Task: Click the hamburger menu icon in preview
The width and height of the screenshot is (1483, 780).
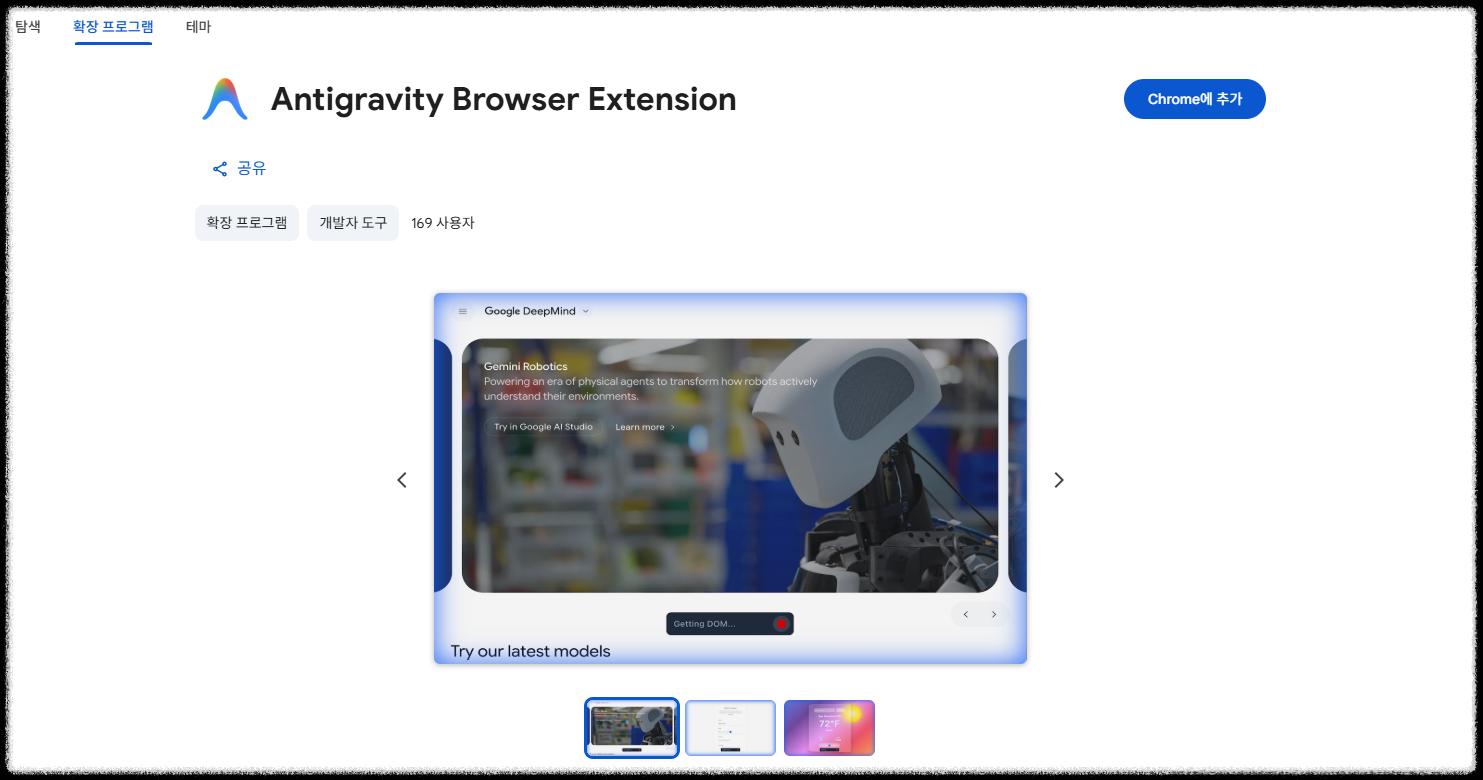Action: (463, 311)
